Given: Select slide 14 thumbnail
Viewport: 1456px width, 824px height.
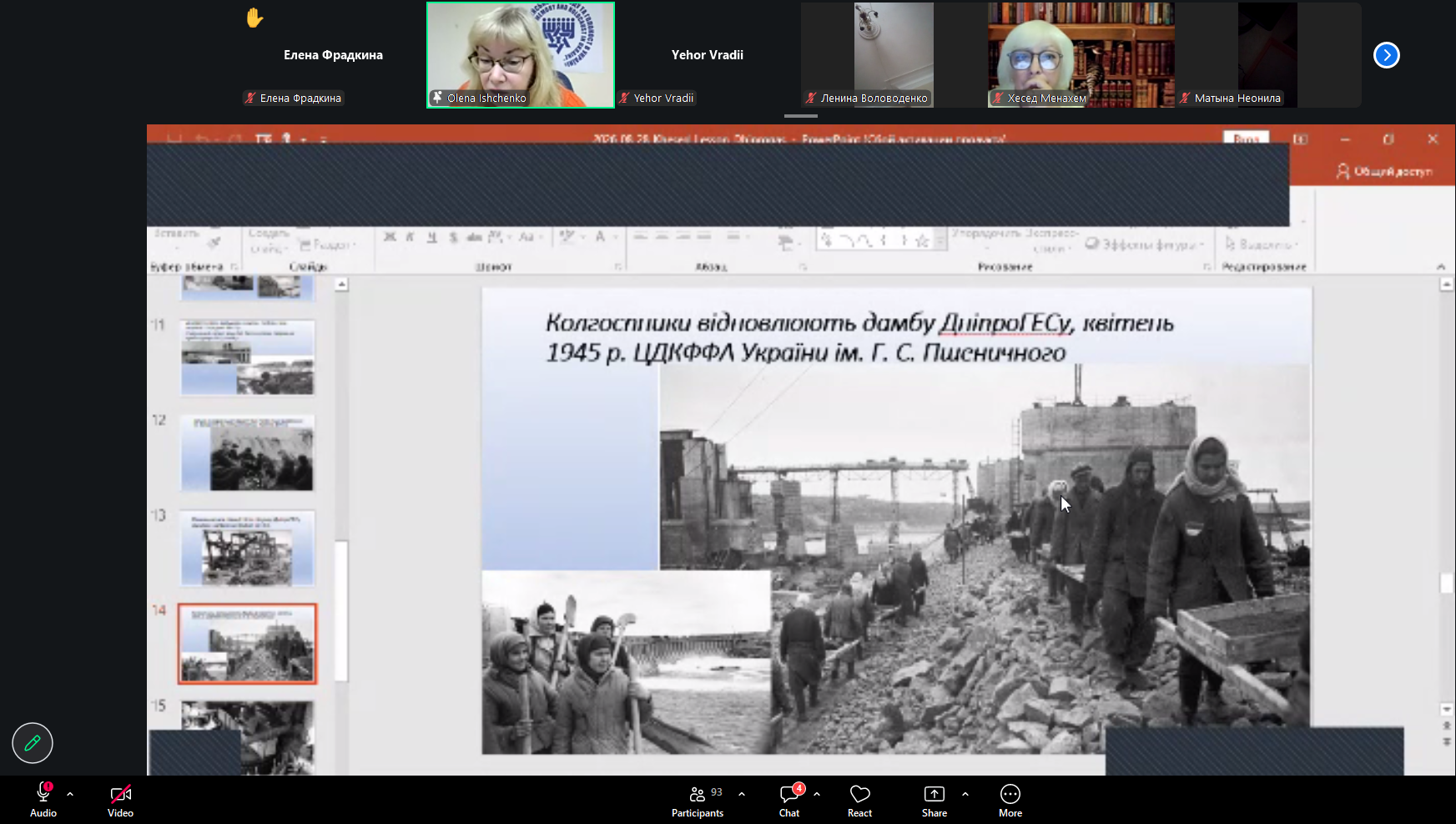Looking at the screenshot, I should tap(248, 644).
